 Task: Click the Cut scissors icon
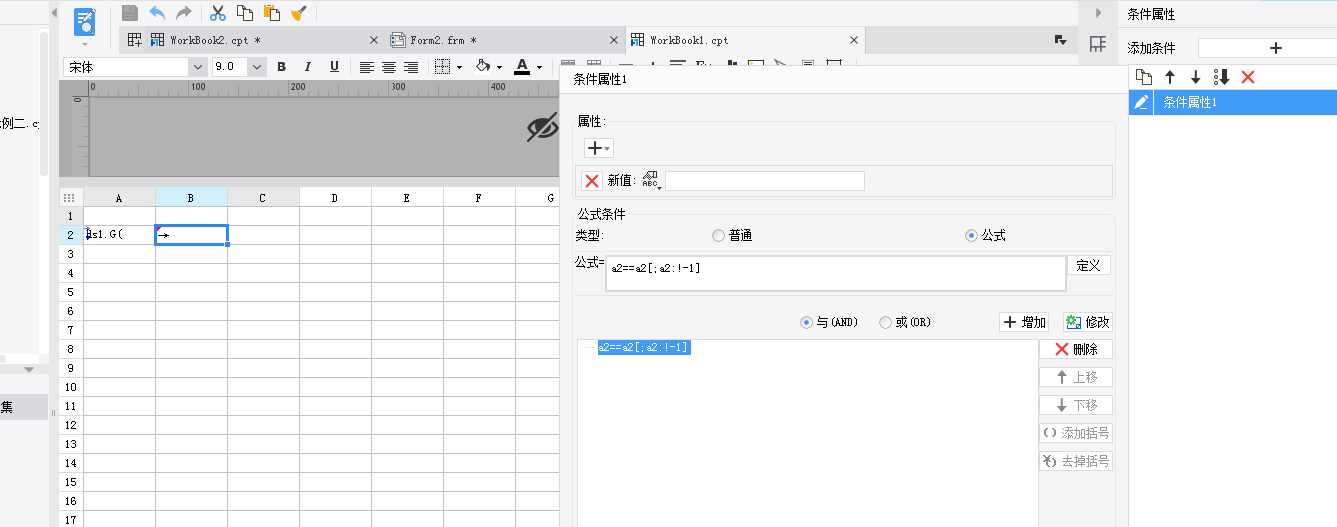pos(217,13)
